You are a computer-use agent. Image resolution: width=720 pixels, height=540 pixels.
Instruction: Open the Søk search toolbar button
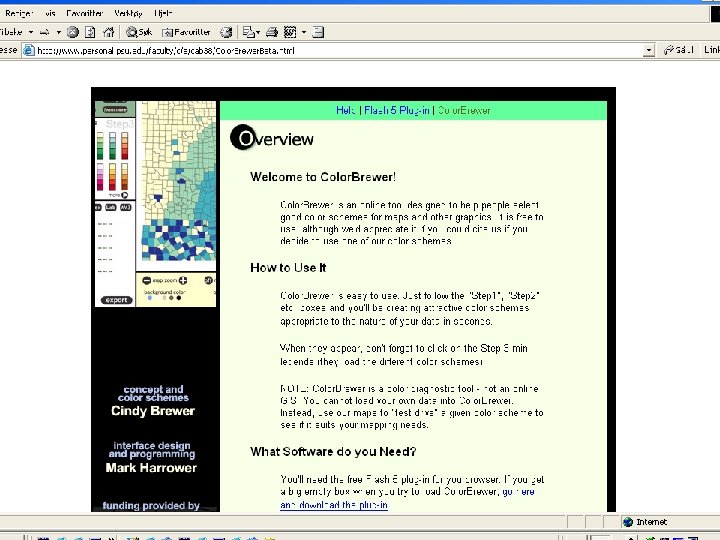pyautogui.click(x=139, y=32)
